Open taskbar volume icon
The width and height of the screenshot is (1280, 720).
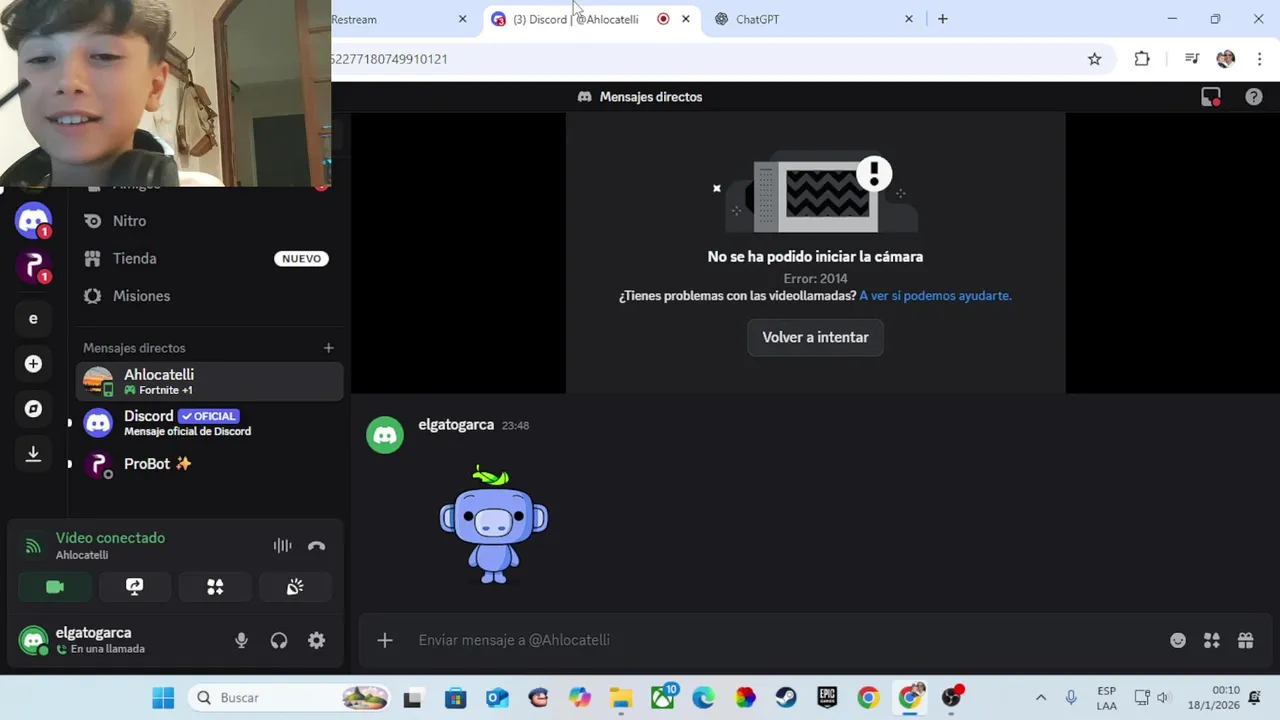[x=1162, y=698]
